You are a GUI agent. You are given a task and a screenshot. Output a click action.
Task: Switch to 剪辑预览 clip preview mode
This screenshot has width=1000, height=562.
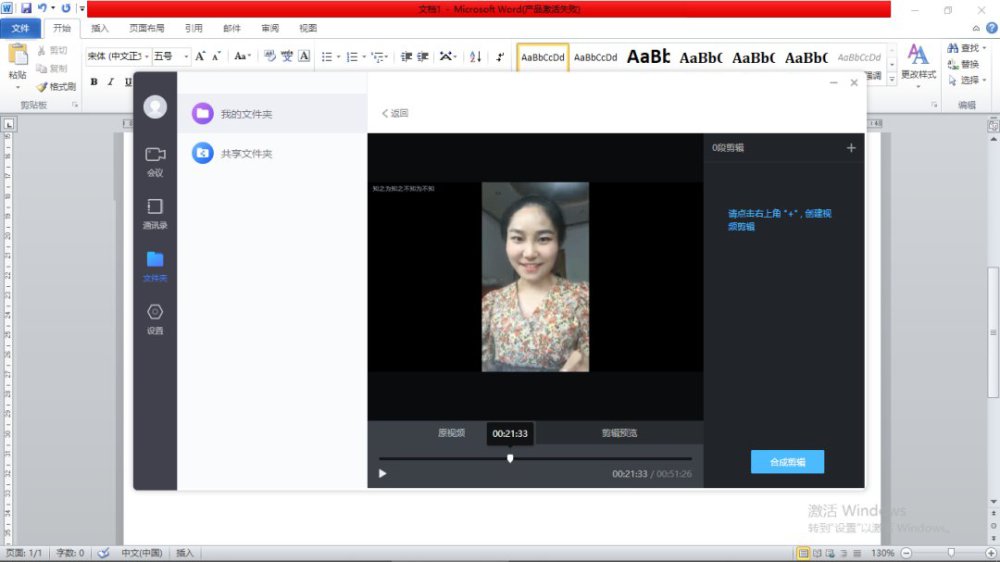(x=619, y=433)
